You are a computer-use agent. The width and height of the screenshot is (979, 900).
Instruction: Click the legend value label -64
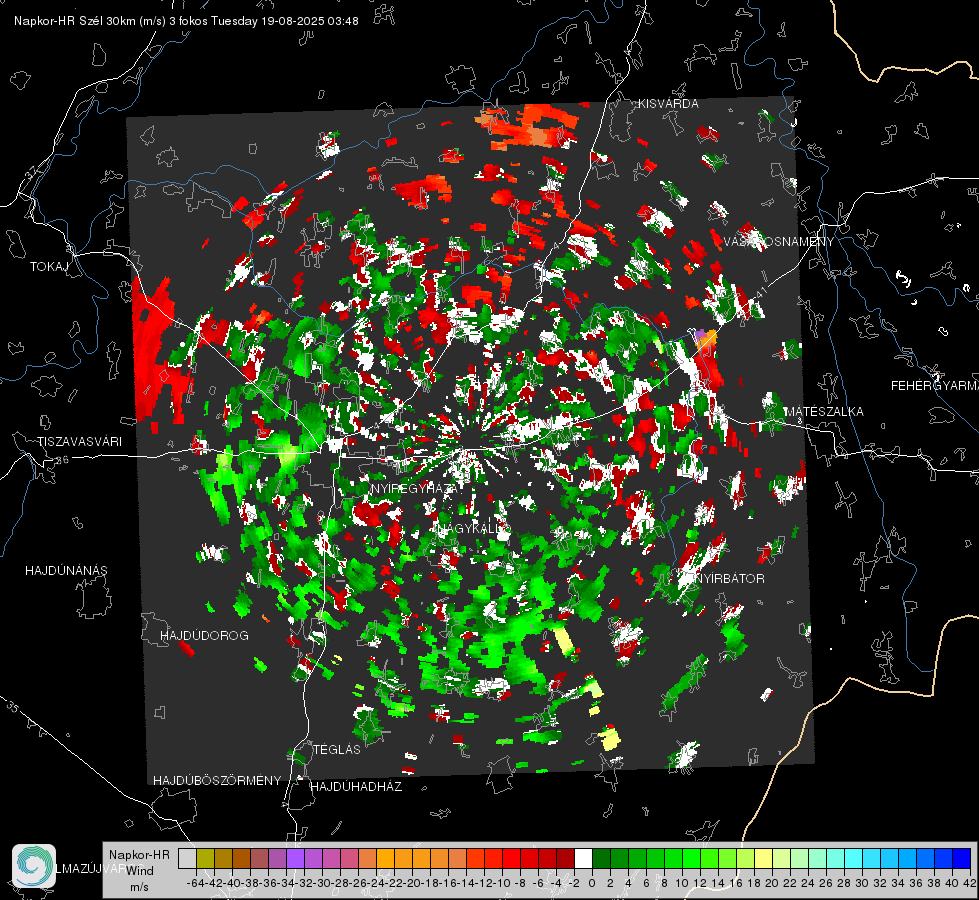[x=195, y=883]
